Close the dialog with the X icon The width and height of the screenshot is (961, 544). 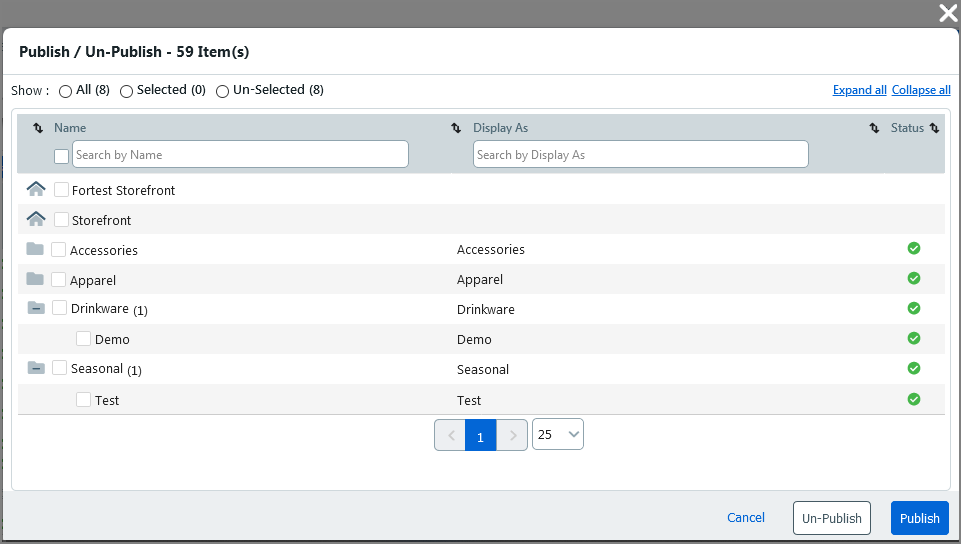947,13
